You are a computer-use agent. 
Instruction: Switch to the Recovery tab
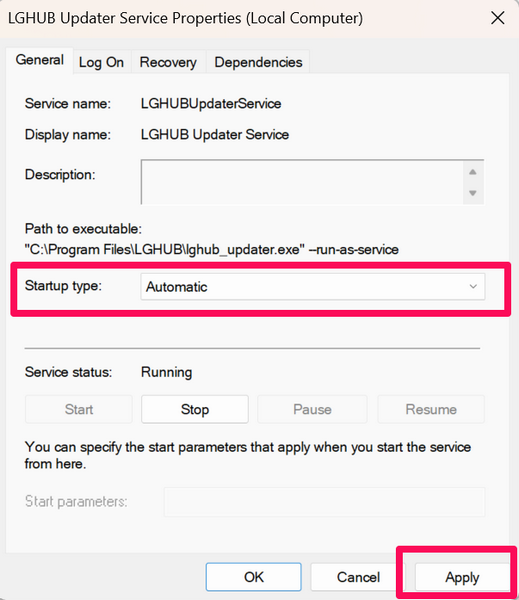point(168,62)
